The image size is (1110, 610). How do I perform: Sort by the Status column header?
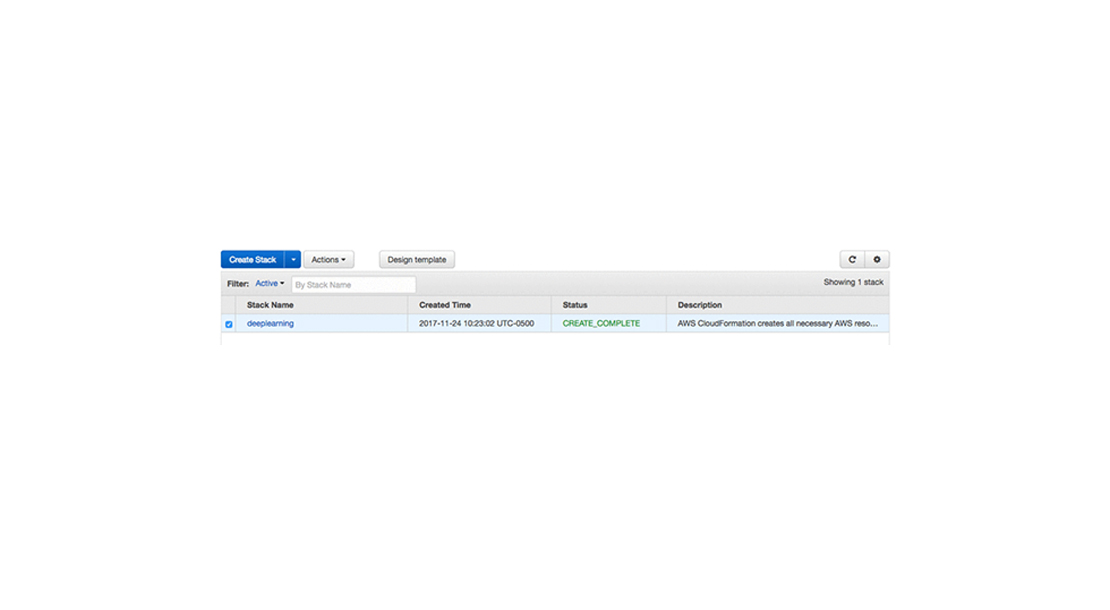coord(575,305)
